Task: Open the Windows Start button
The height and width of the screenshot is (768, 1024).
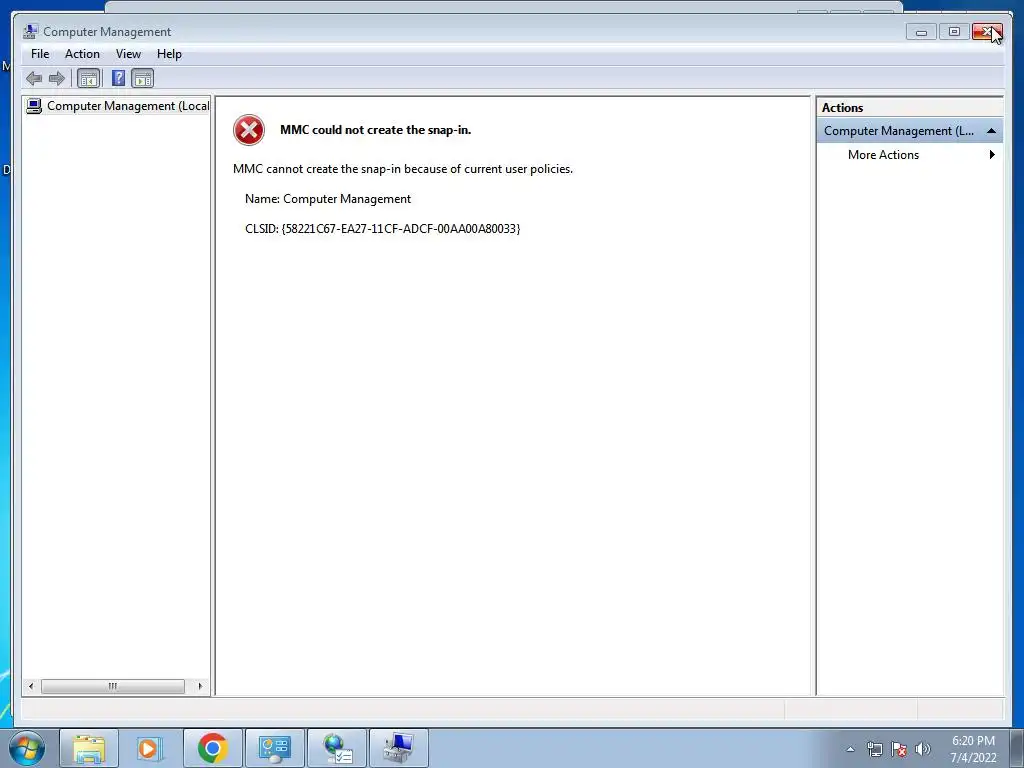Action: point(27,748)
